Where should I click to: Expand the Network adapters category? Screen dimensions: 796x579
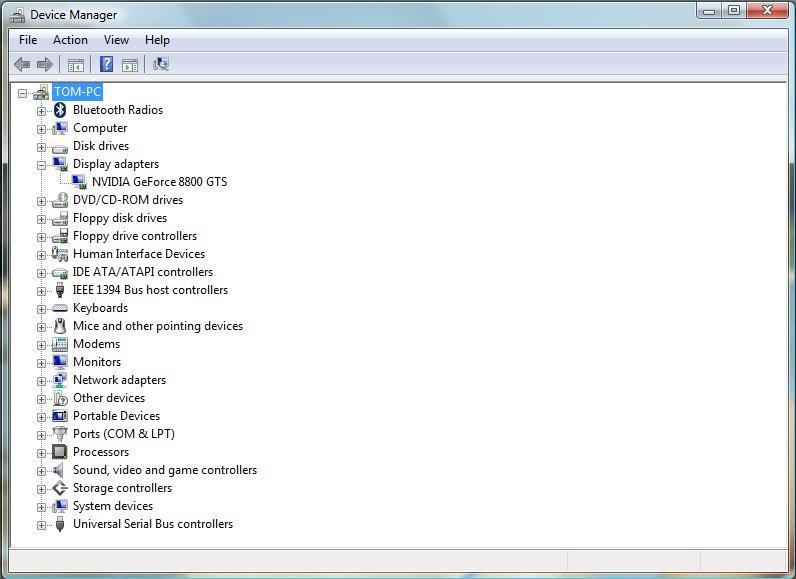(x=41, y=380)
